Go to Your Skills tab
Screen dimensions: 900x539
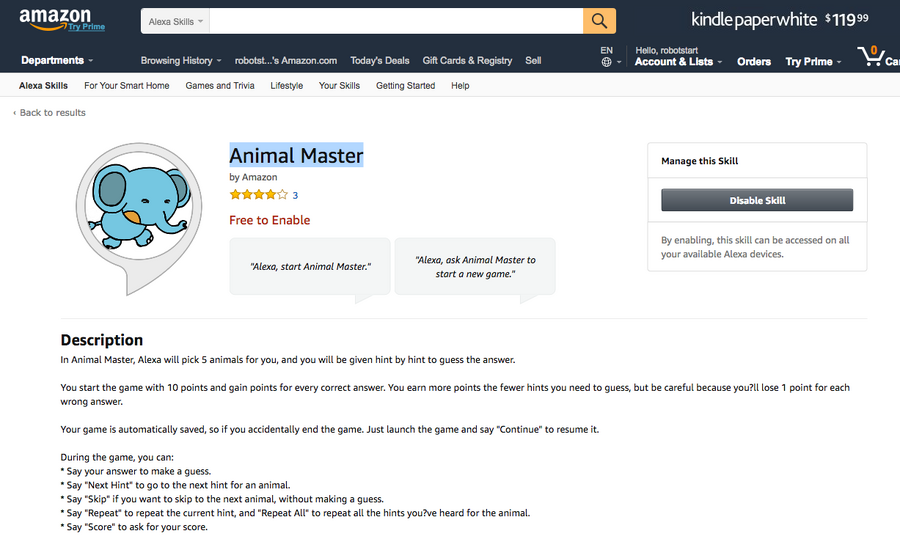coord(339,86)
